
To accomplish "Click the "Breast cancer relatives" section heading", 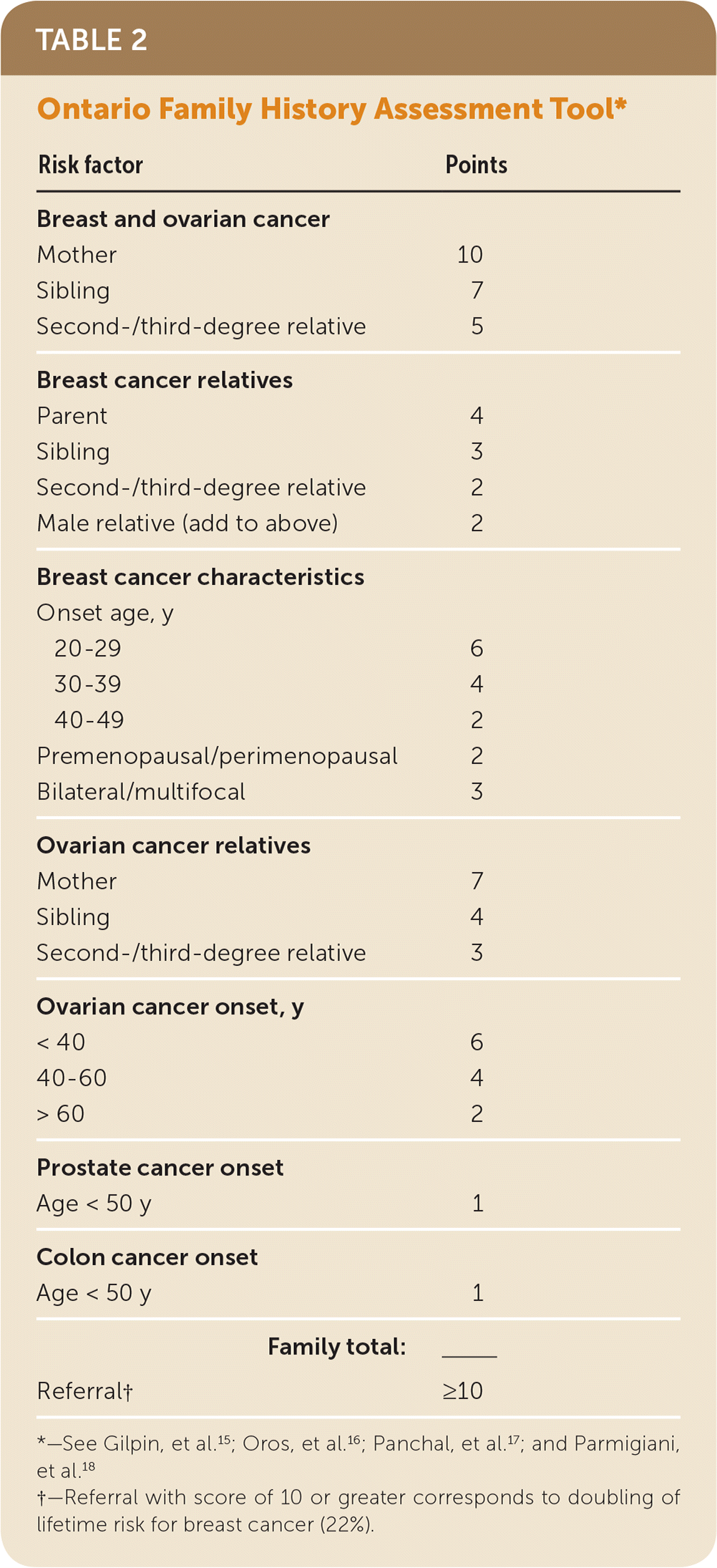I will pyautogui.click(x=165, y=380).
